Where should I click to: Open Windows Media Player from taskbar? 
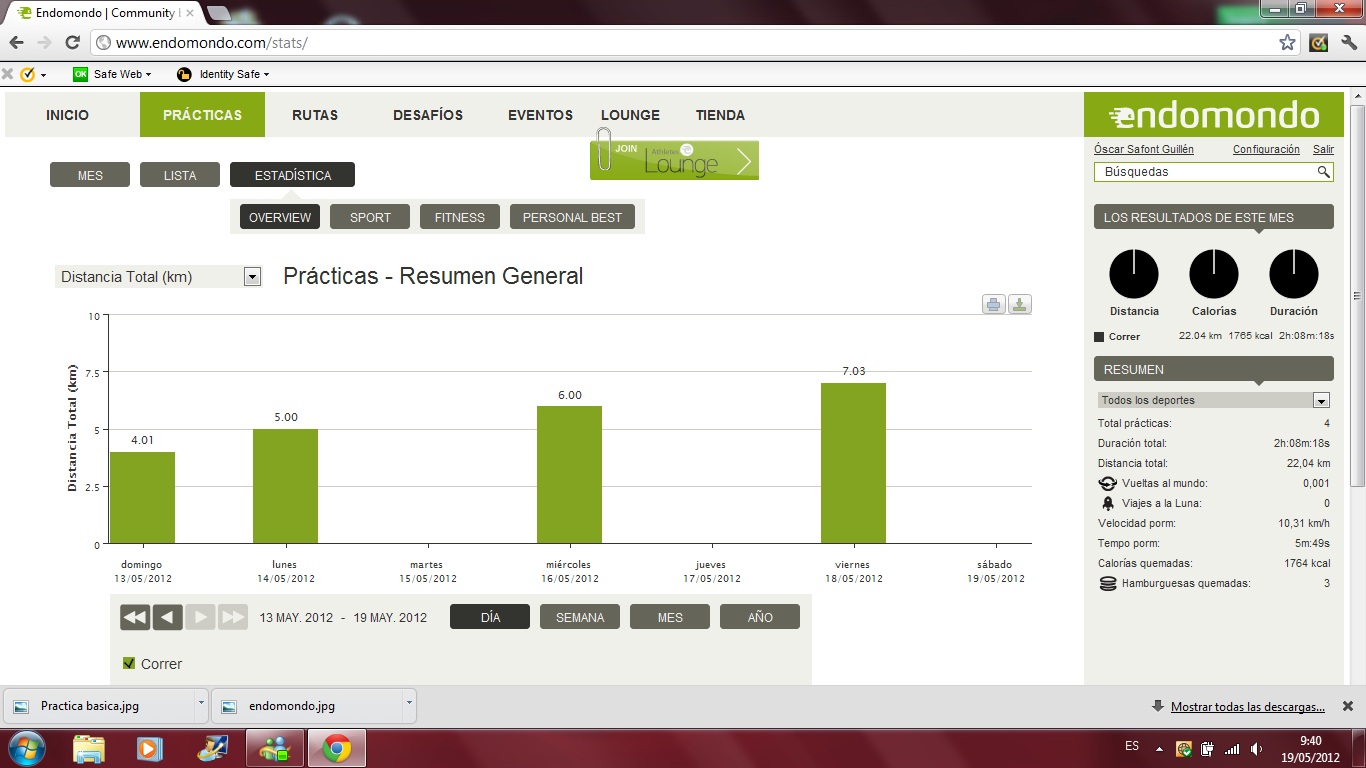149,748
